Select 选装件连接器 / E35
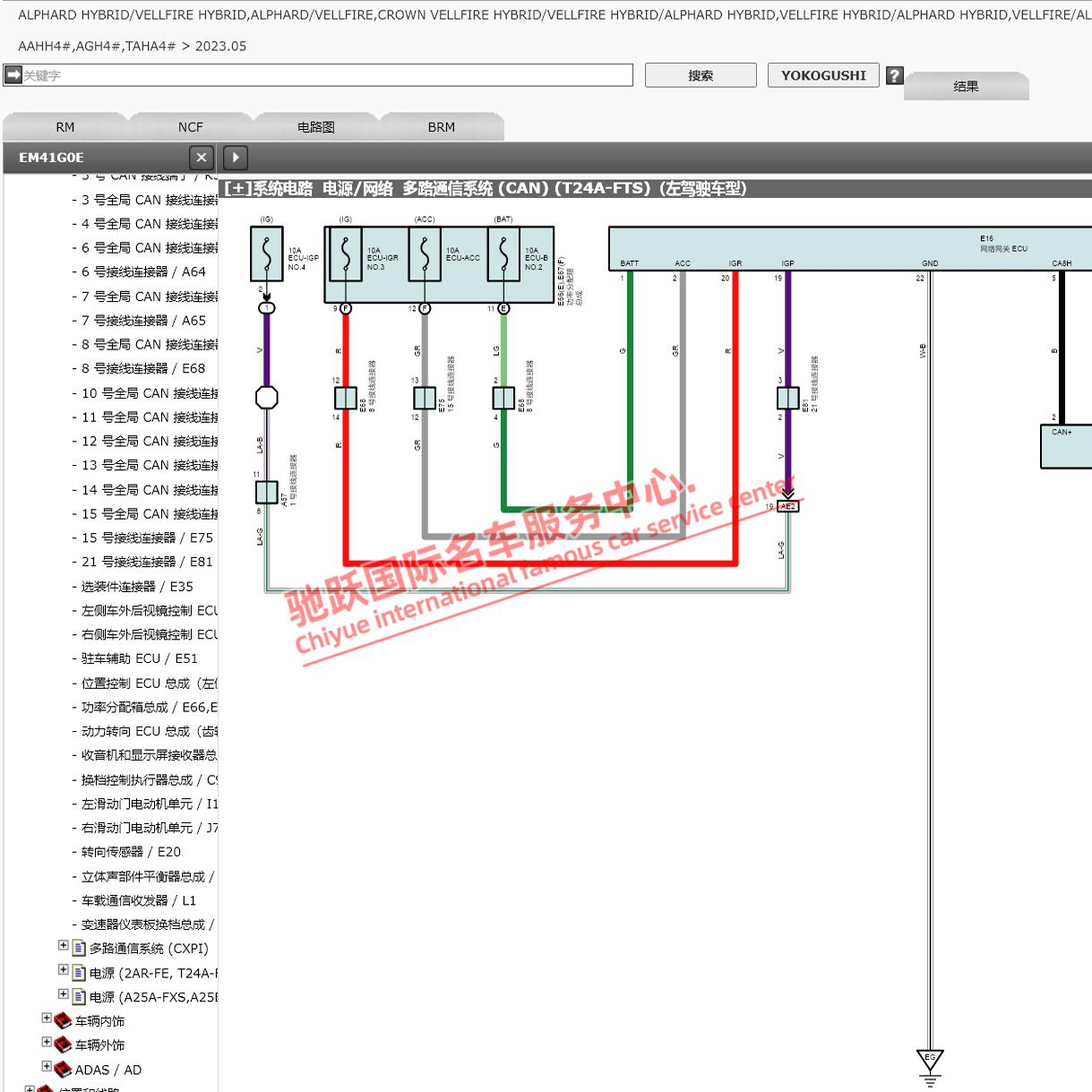This screenshot has width=1092, height=1092. tap(137, 587)
